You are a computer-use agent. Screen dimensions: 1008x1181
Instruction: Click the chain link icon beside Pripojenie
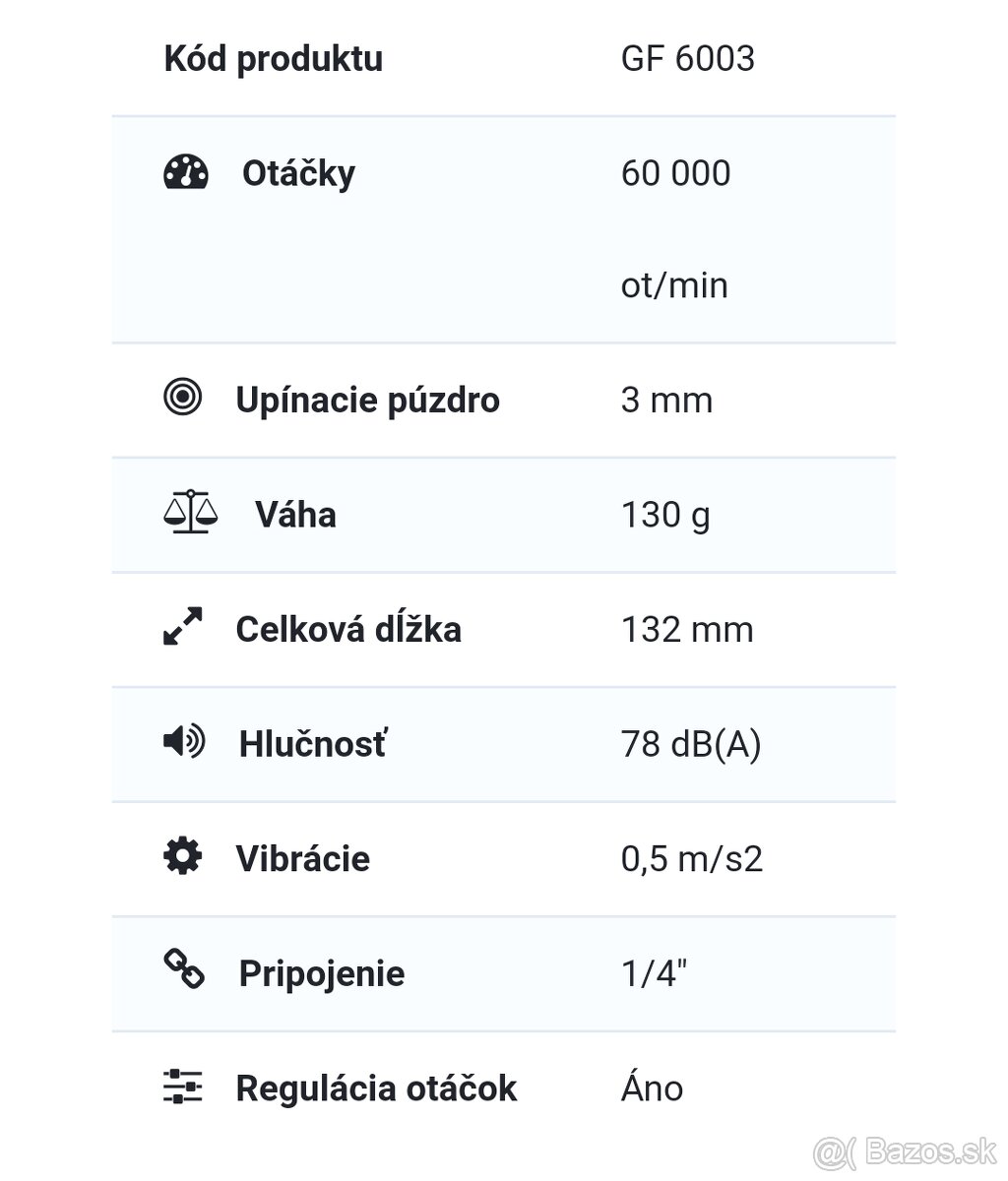(x=184, y=969)
